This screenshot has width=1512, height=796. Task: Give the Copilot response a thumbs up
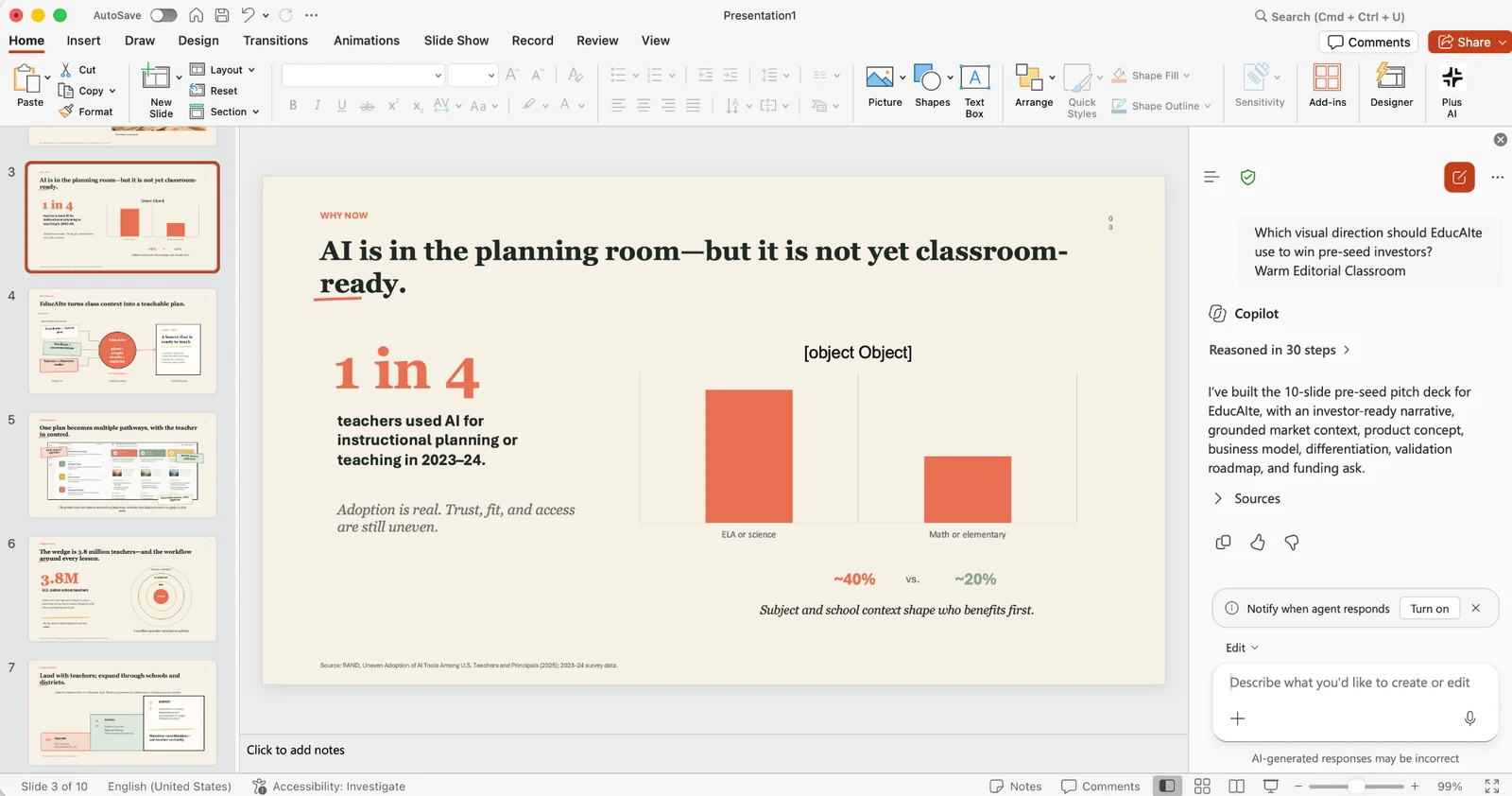(x=1257, y=543)
